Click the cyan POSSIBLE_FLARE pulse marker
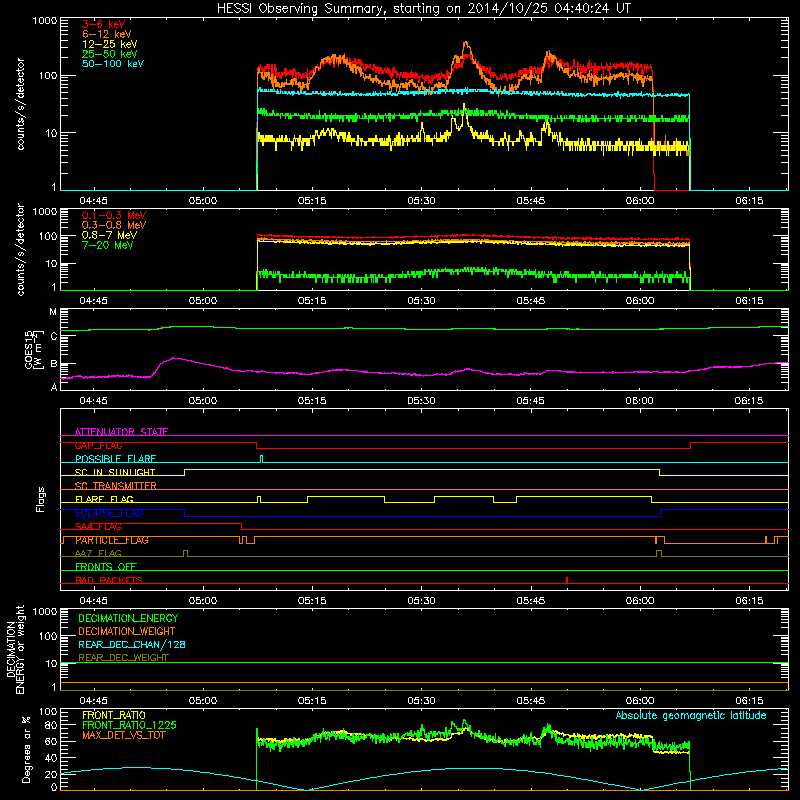The height and width of the screenshot is (800, 800). click(x=262, y=459)
